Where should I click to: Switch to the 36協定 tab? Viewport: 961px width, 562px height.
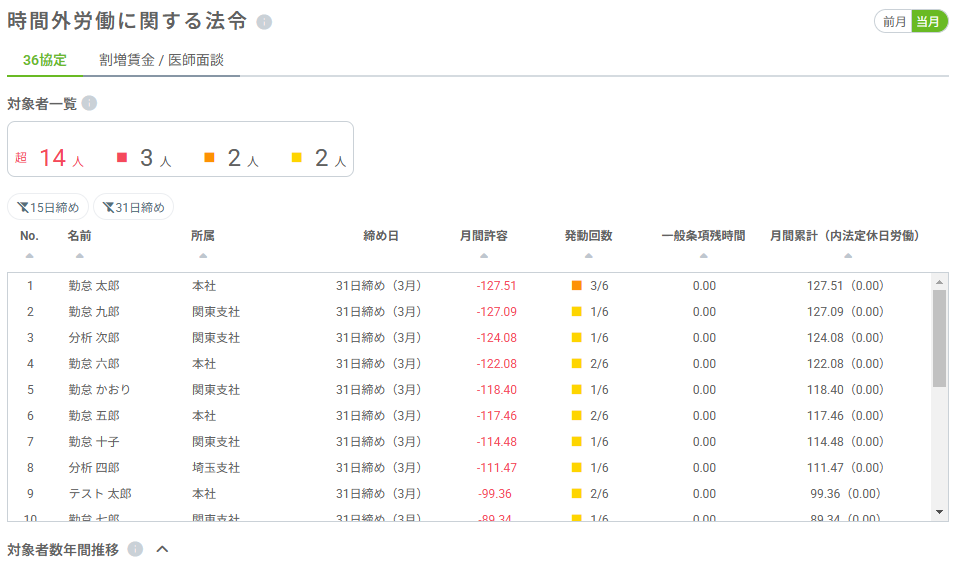pos(45,60)
